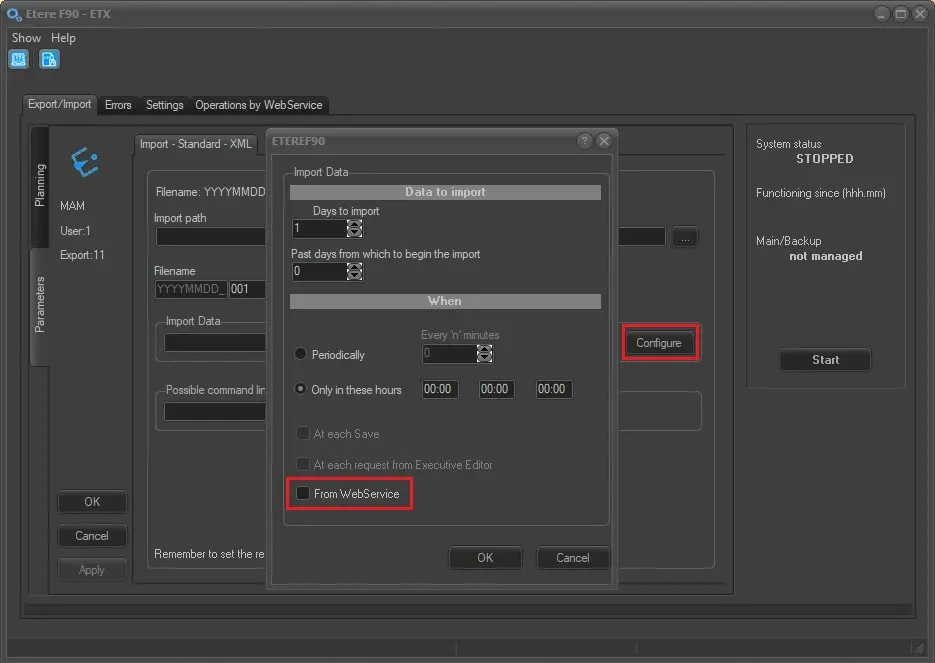Select the Periodically radio option
This screenshot has height=663, width=935.
pyautogui.click(x=301, y=355)
